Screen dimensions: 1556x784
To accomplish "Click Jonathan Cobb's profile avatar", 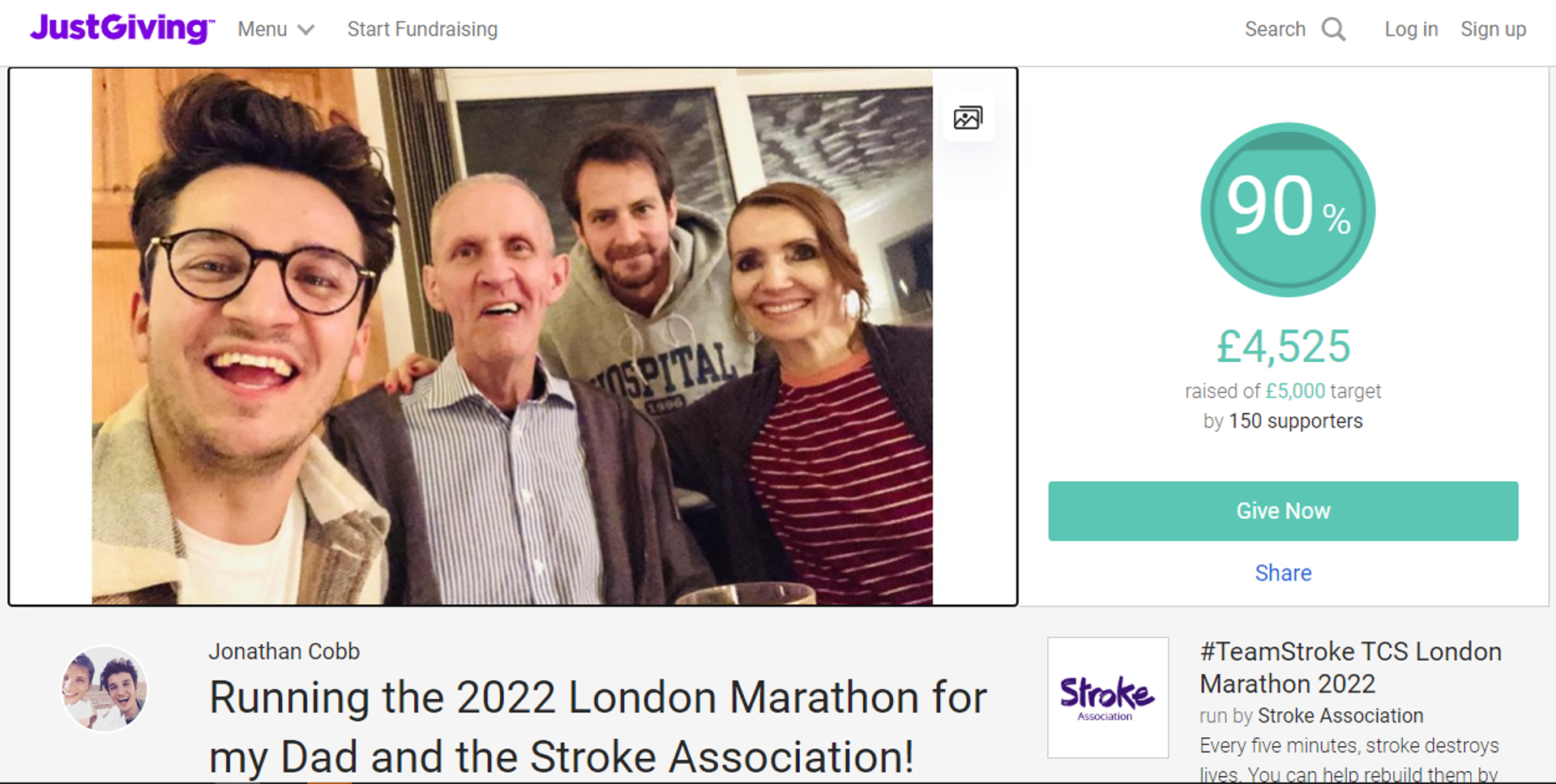I will [105, 689].
